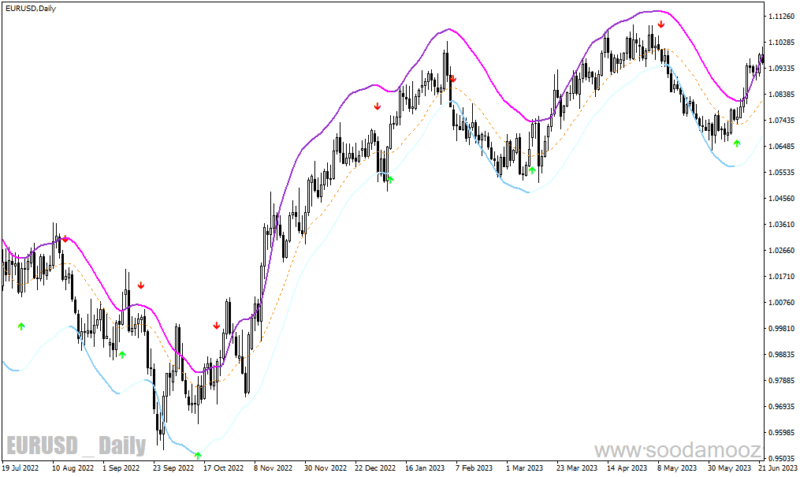Click the red down arrow at early February 2023 top
Image resolution: width=800 pixels, height=477 pixels.
tap(453, 79)
